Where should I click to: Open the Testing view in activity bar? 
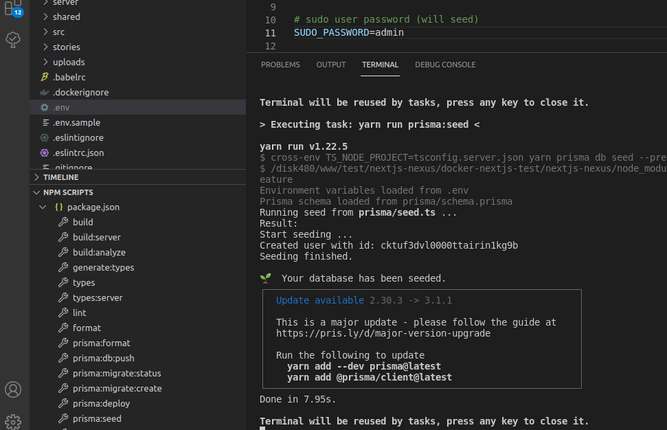13,40
